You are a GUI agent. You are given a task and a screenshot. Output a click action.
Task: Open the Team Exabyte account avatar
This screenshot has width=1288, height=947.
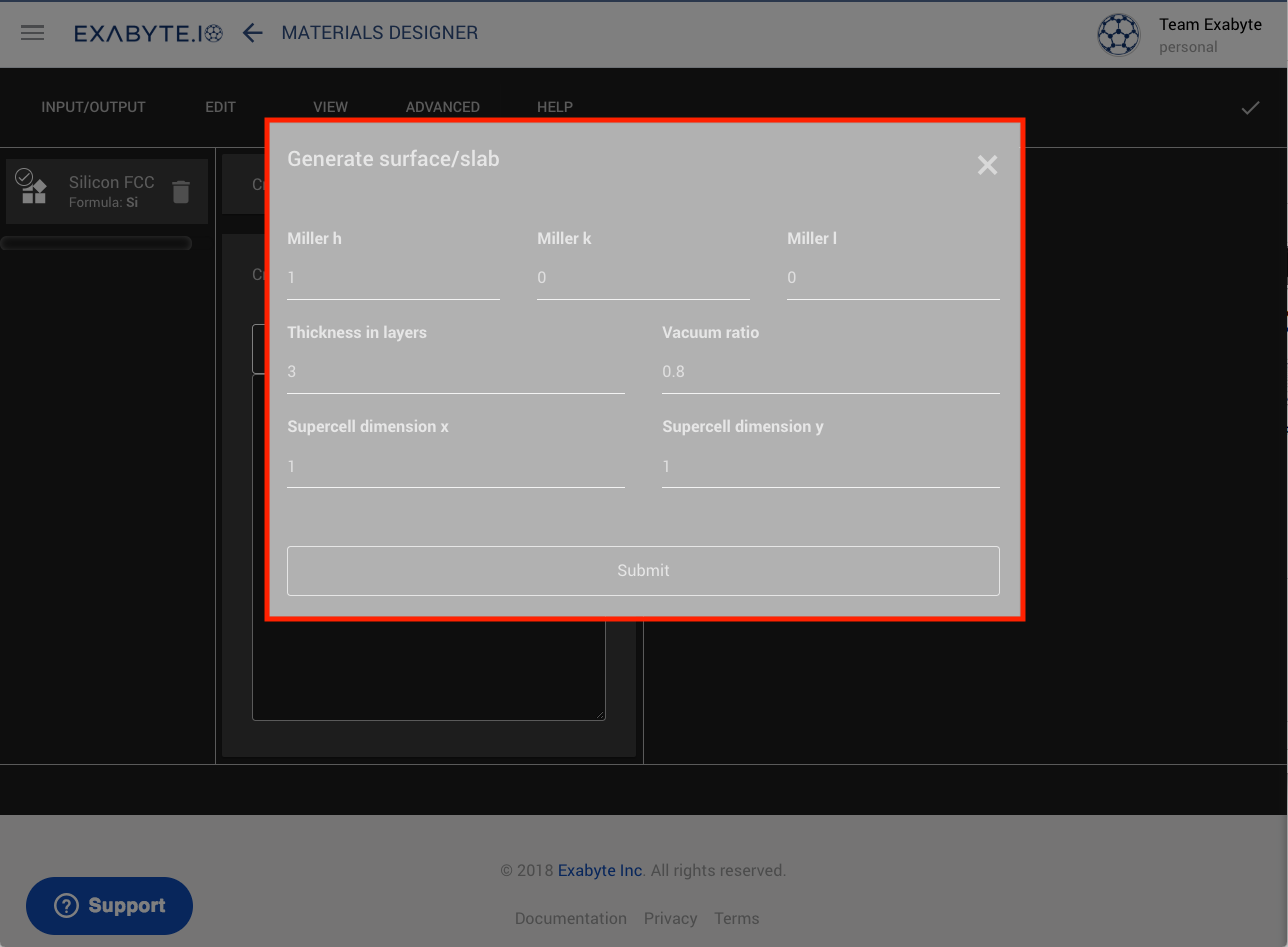[x=1118, y=34]
